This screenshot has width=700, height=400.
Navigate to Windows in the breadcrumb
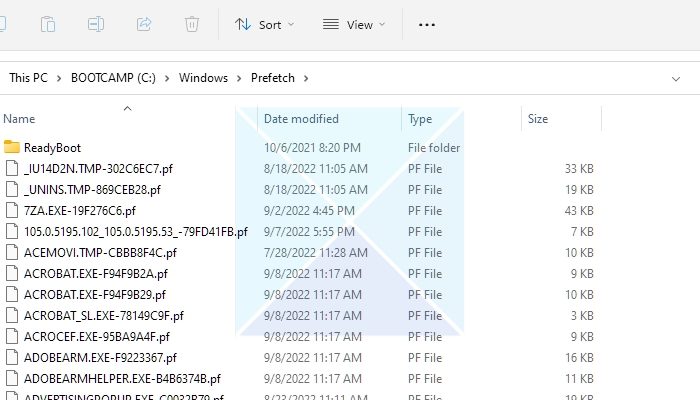[x=203, y=78]
